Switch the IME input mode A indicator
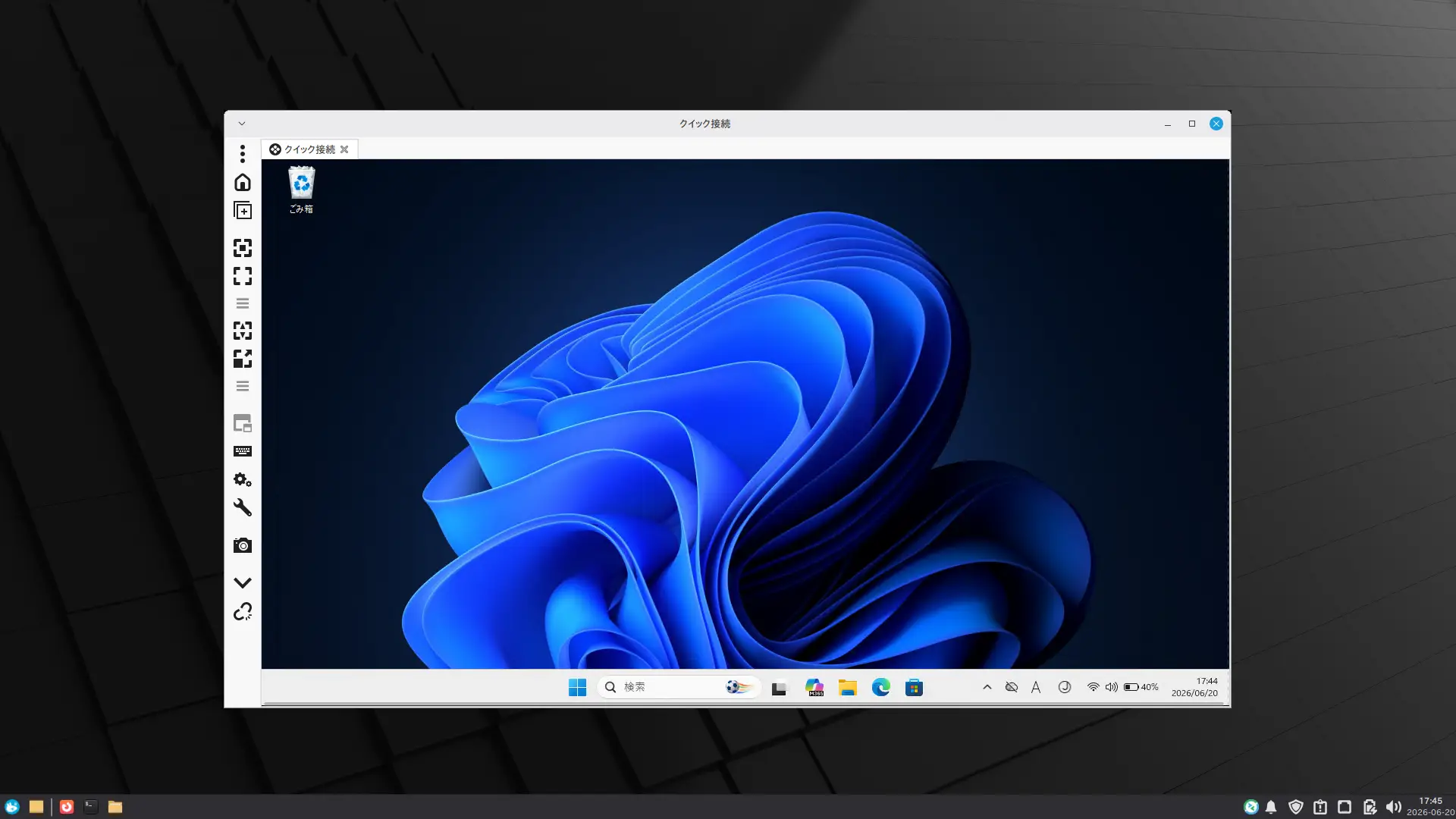 [1036, 687]
